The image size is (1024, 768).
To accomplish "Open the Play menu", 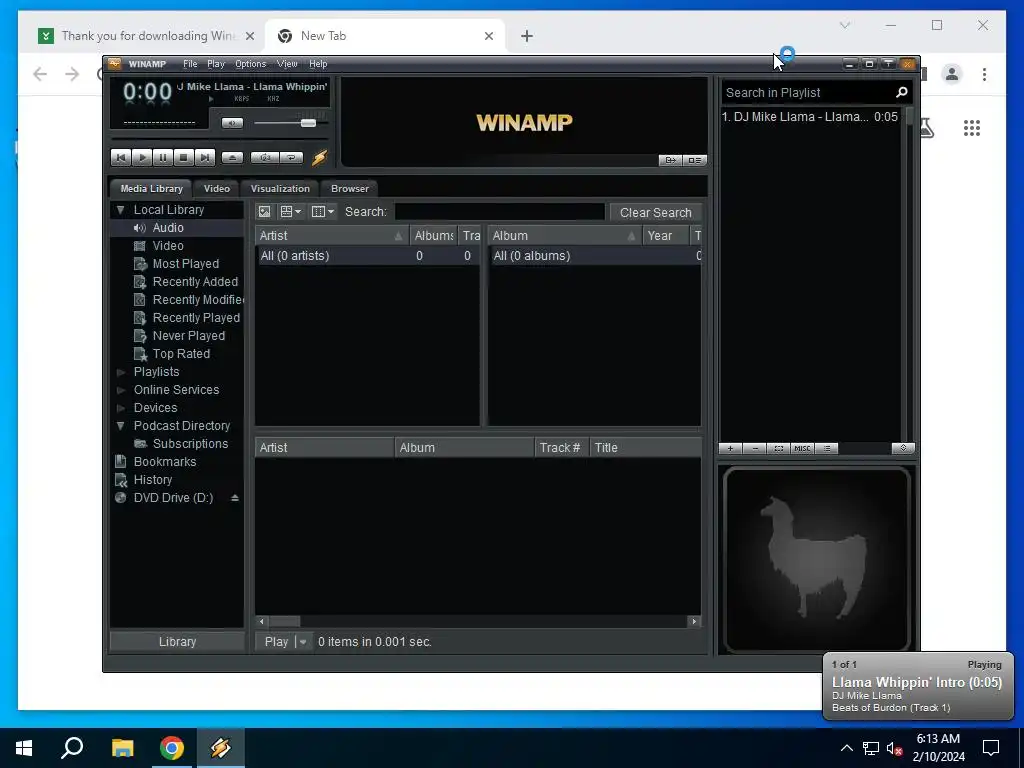I will click(x=216, y=64).
